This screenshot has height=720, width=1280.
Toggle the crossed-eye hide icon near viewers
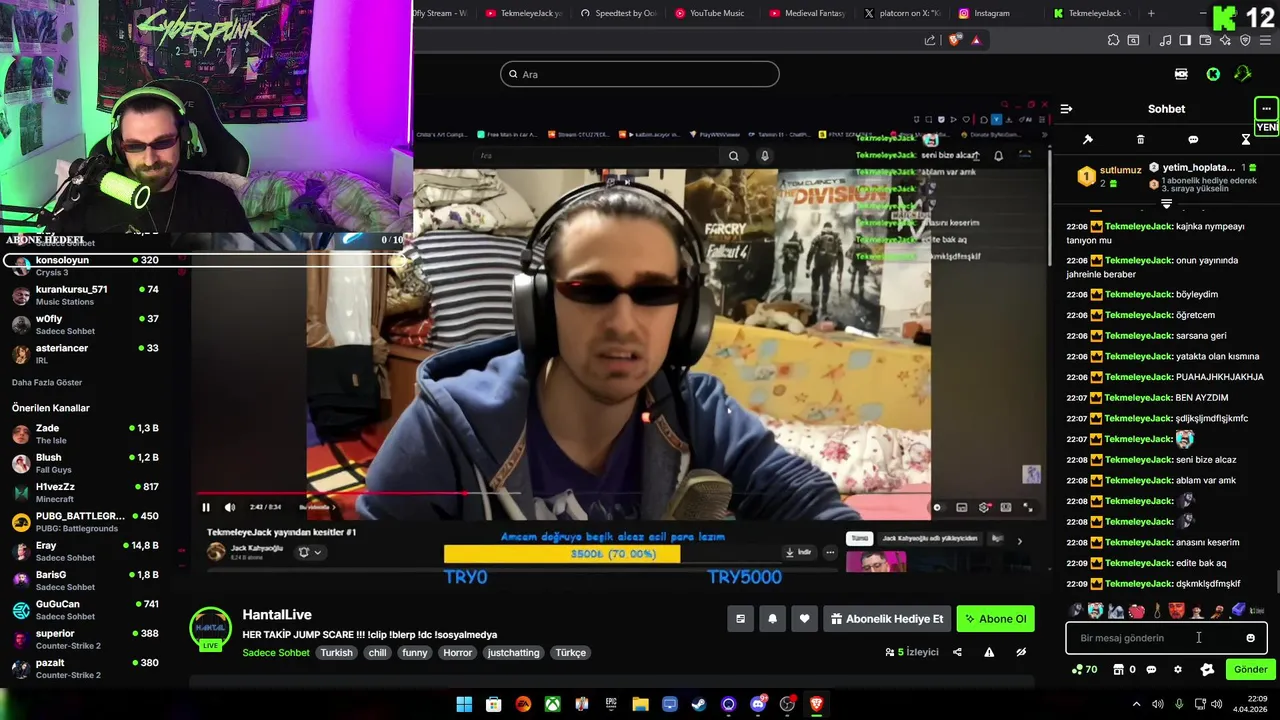click(x=1021, y=652)
